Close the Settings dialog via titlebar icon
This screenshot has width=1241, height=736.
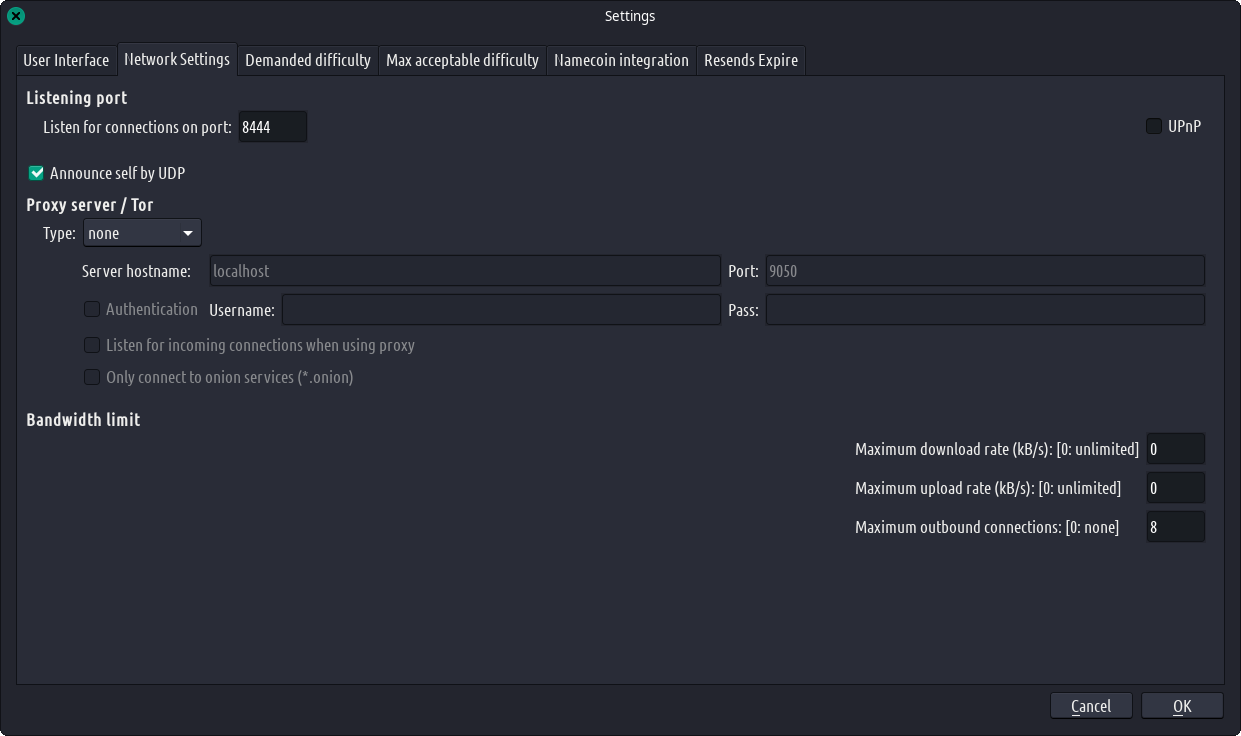click(x=15, y=16)
